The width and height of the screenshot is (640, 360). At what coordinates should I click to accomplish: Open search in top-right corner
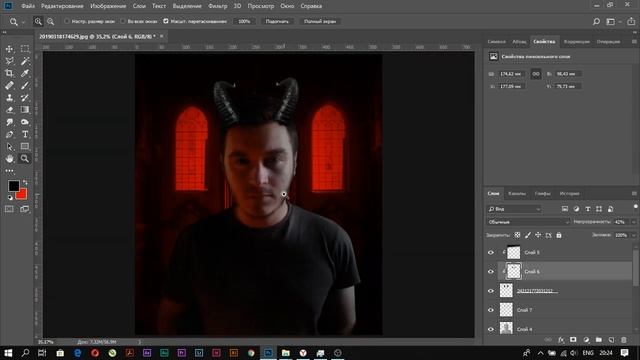coord(596,22)
